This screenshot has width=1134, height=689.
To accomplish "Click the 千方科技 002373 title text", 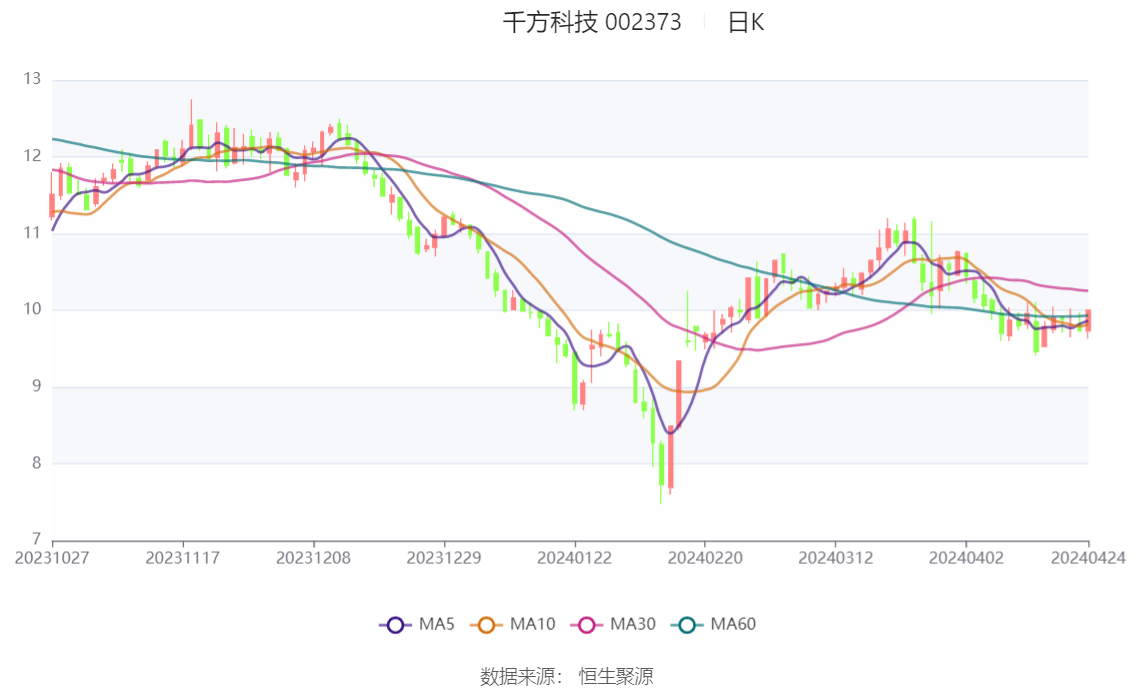I will pyautogui.click(x=592, y=22).
